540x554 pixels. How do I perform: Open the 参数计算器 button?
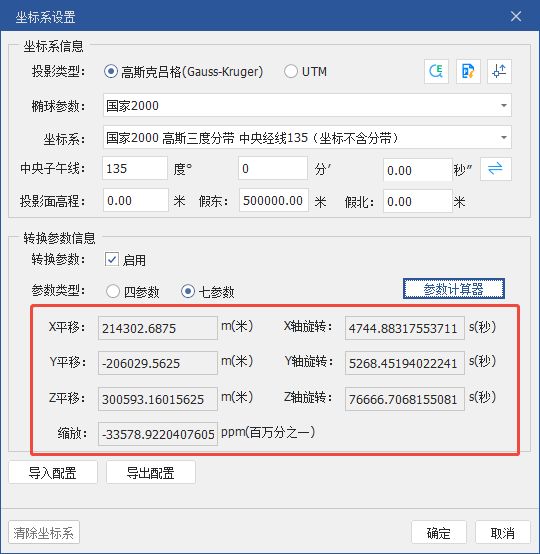coord(453,289)
